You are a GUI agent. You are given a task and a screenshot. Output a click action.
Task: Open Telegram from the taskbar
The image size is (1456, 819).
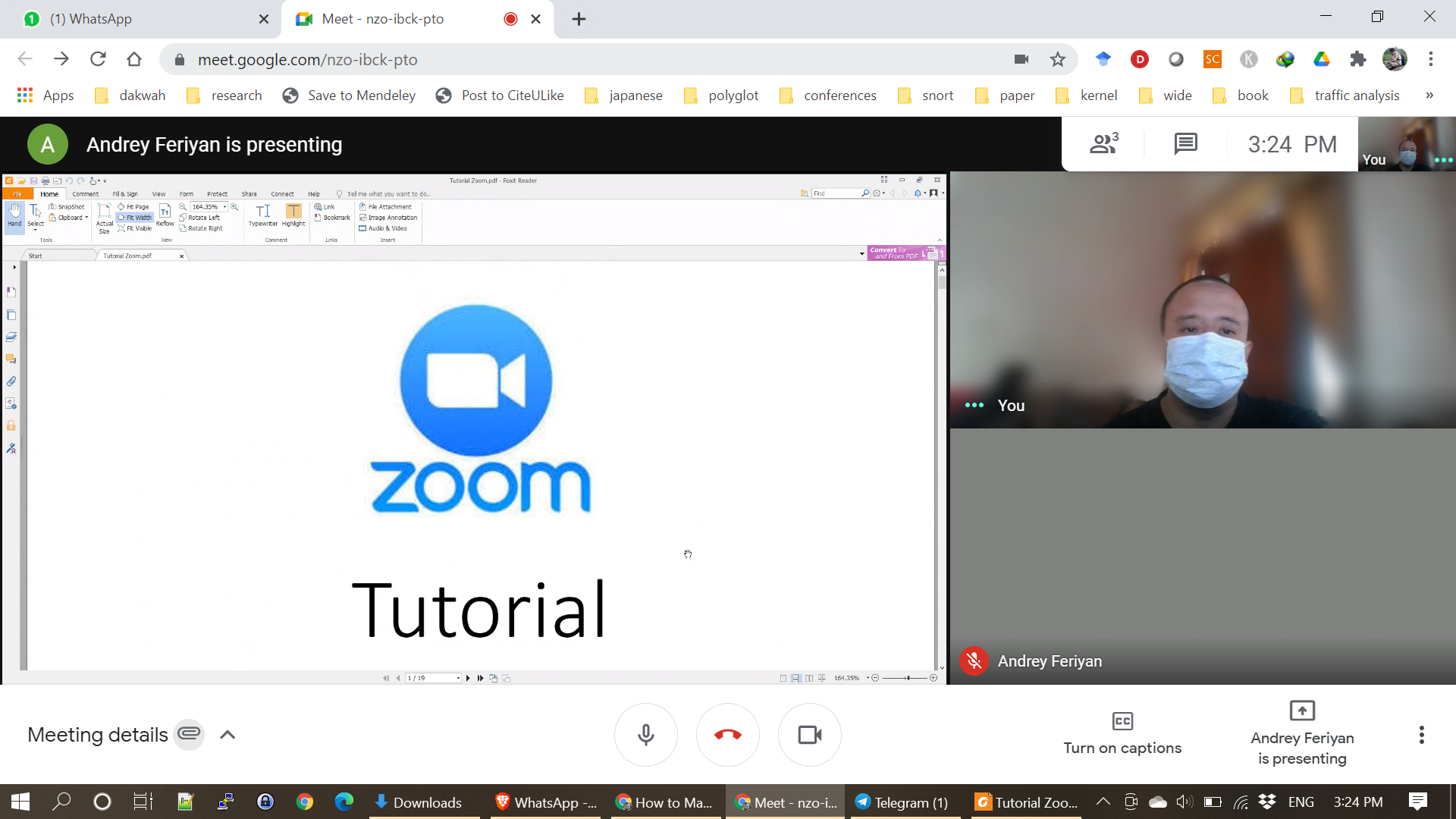click(902, 802)
